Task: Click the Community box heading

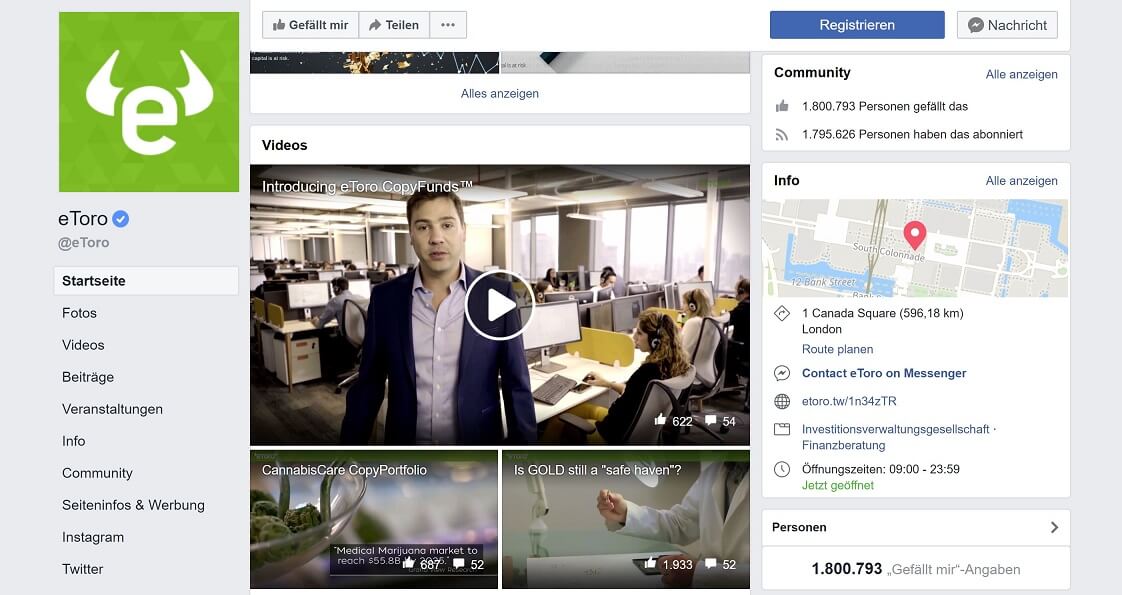Action: coord(812,73)
